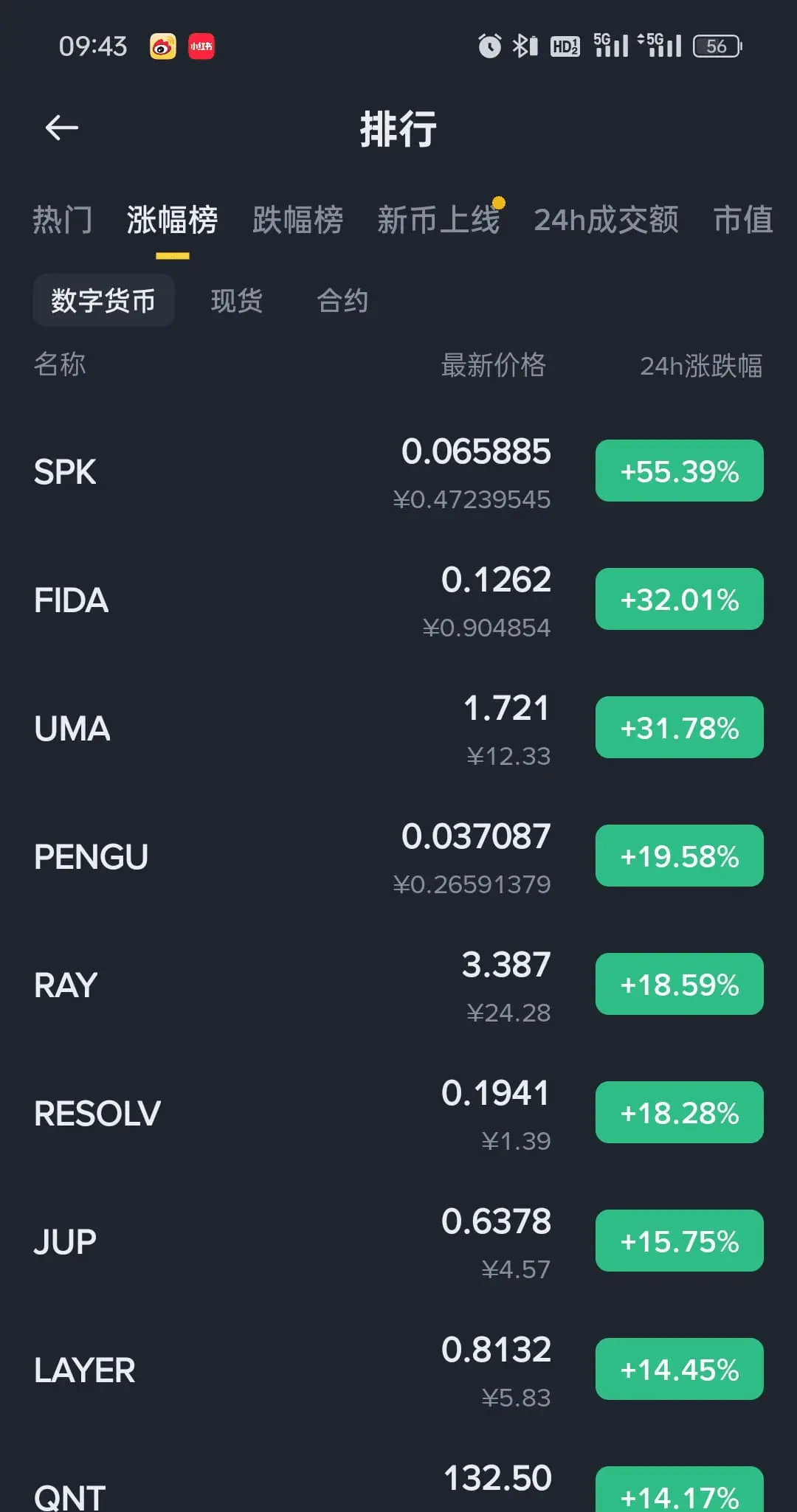Select the 现货 filter
Image resolution: width=797 pixels, height=1512 pixels.
[237, 300]
